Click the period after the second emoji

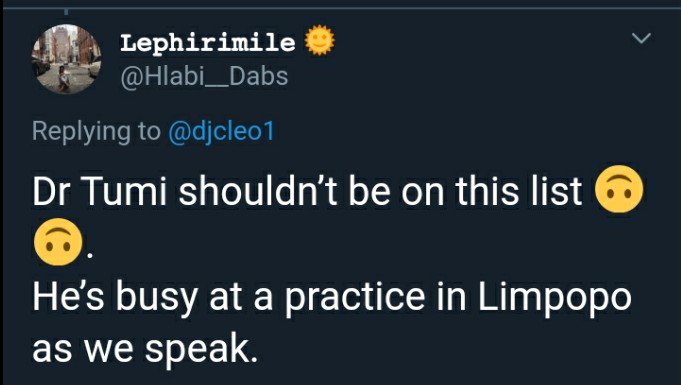click(89, 256)
